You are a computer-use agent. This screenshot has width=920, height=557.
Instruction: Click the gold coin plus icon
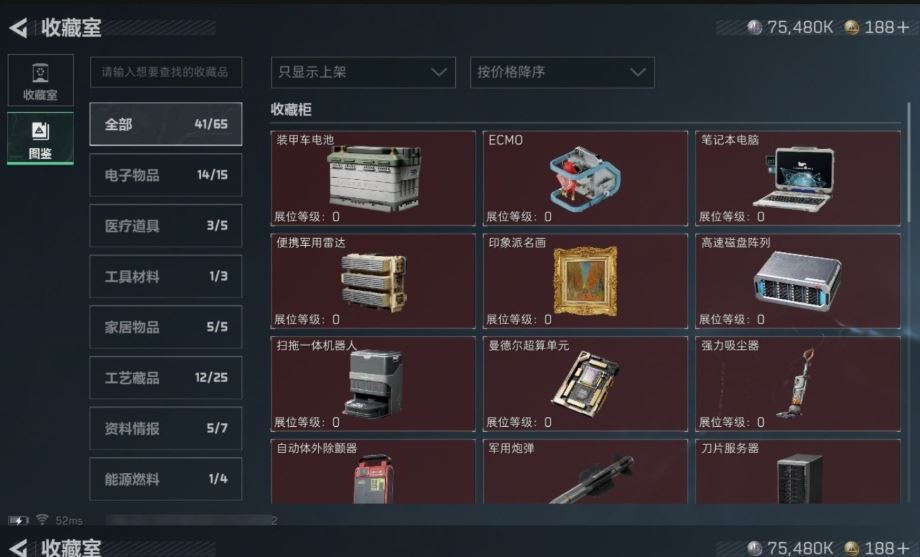tap(902, 27)
